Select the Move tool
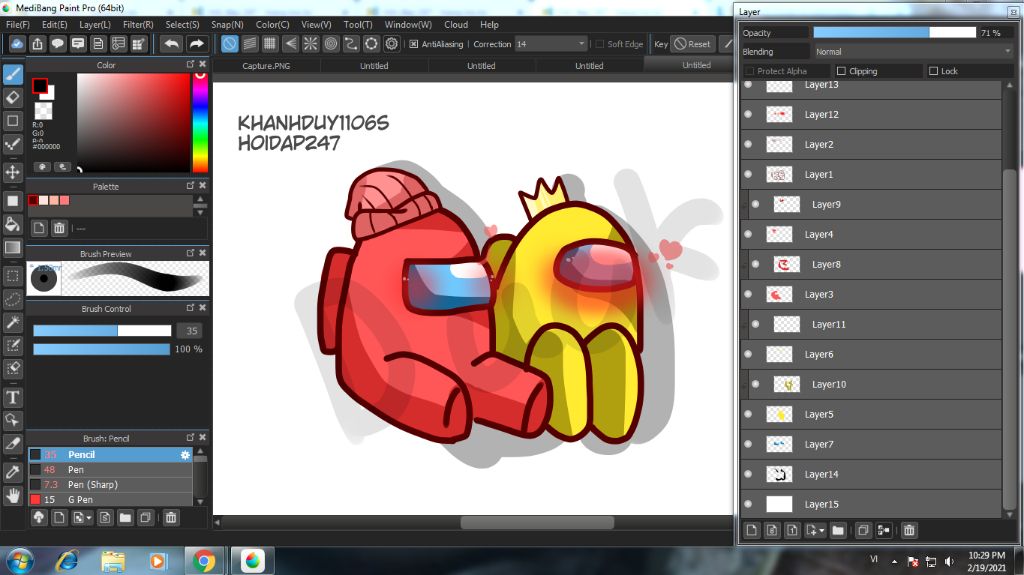Viewport: 1024px width, 575px height. point(12,172)
